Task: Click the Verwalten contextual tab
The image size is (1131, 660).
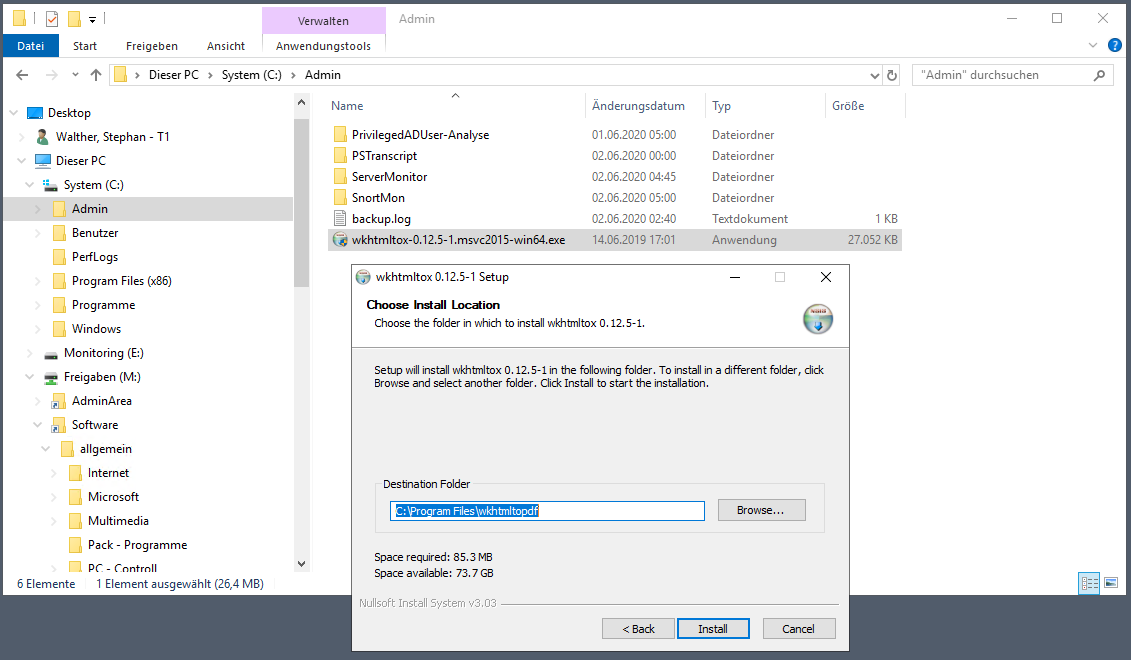Action: 323,21
